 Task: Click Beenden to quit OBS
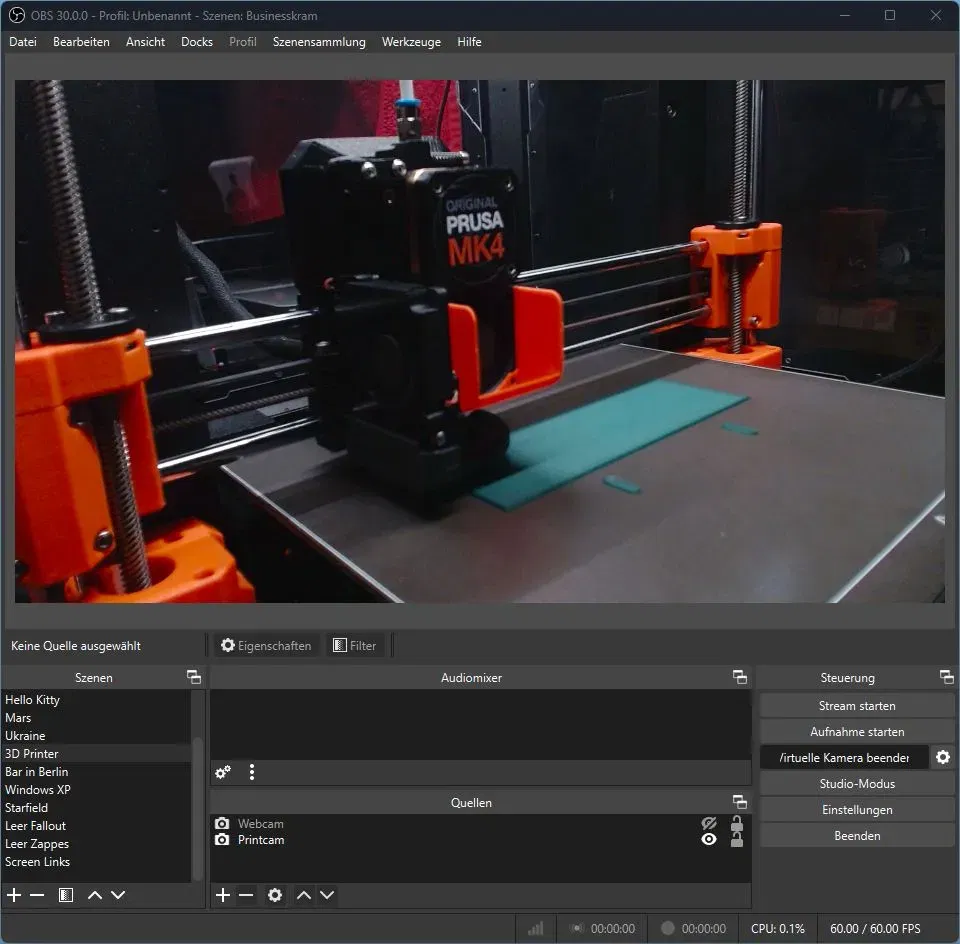tap(857, 836)
